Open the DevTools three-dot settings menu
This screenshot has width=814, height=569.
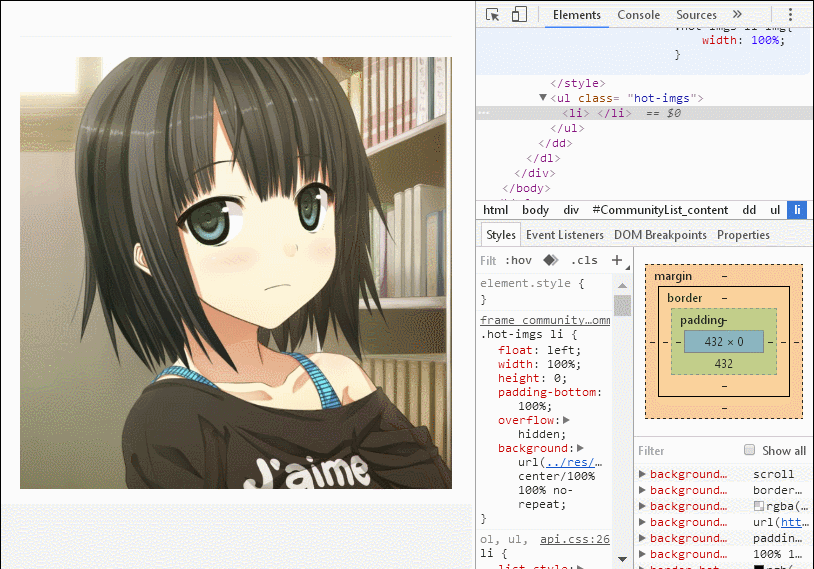point(790,15)
